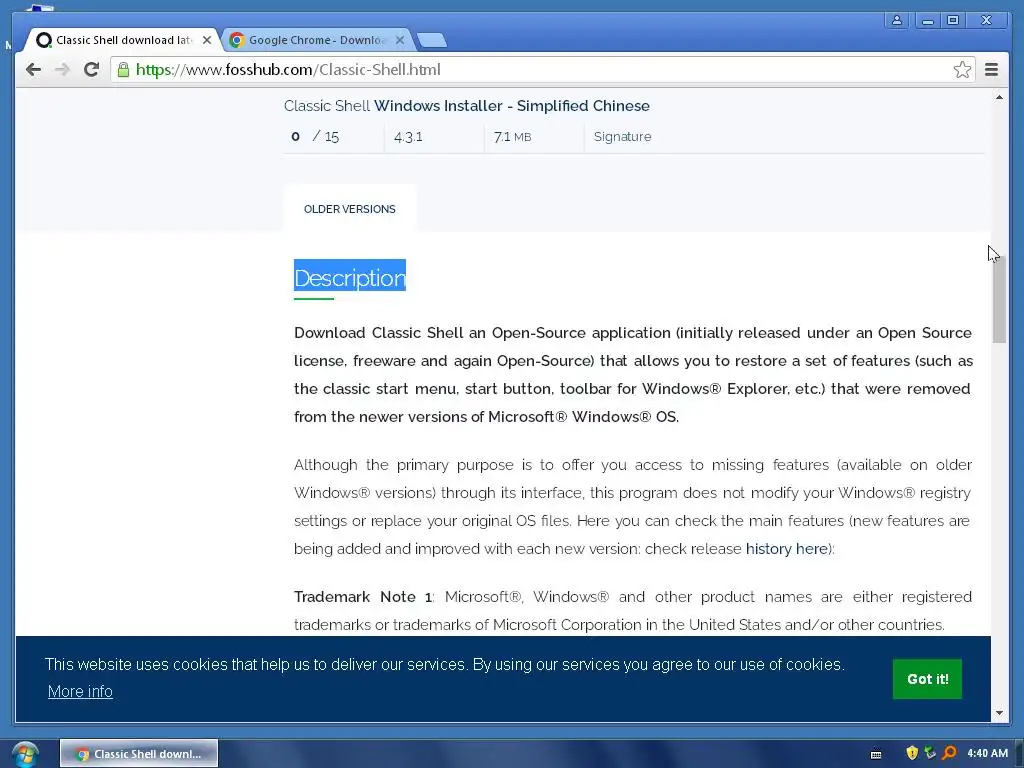Click the scrollbar down arrow

(999, 713)
